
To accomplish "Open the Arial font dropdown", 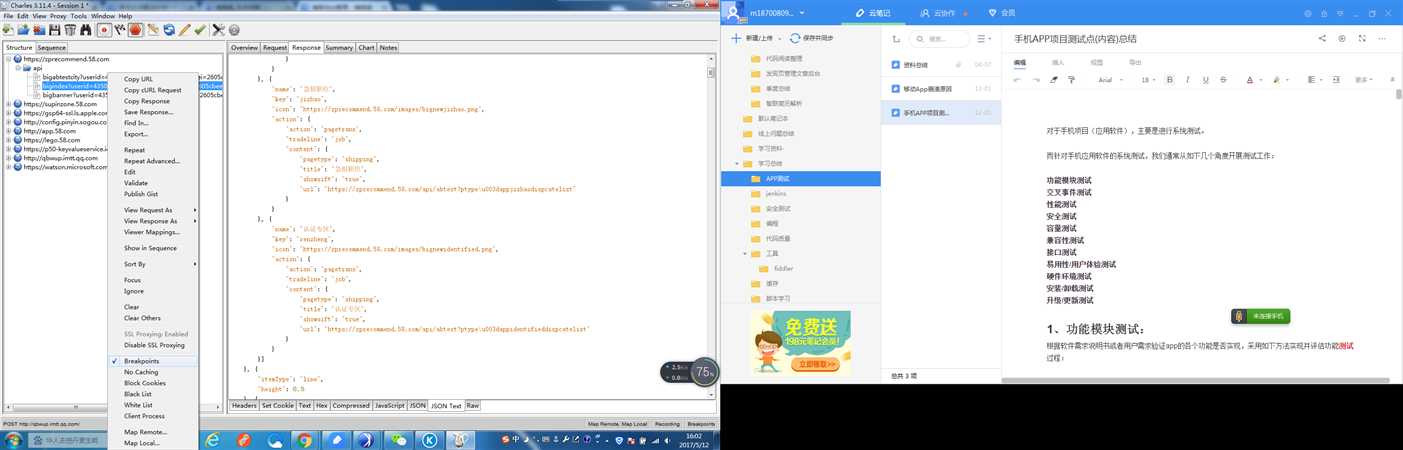I will pyautogui.click(x=1111, y=79).
